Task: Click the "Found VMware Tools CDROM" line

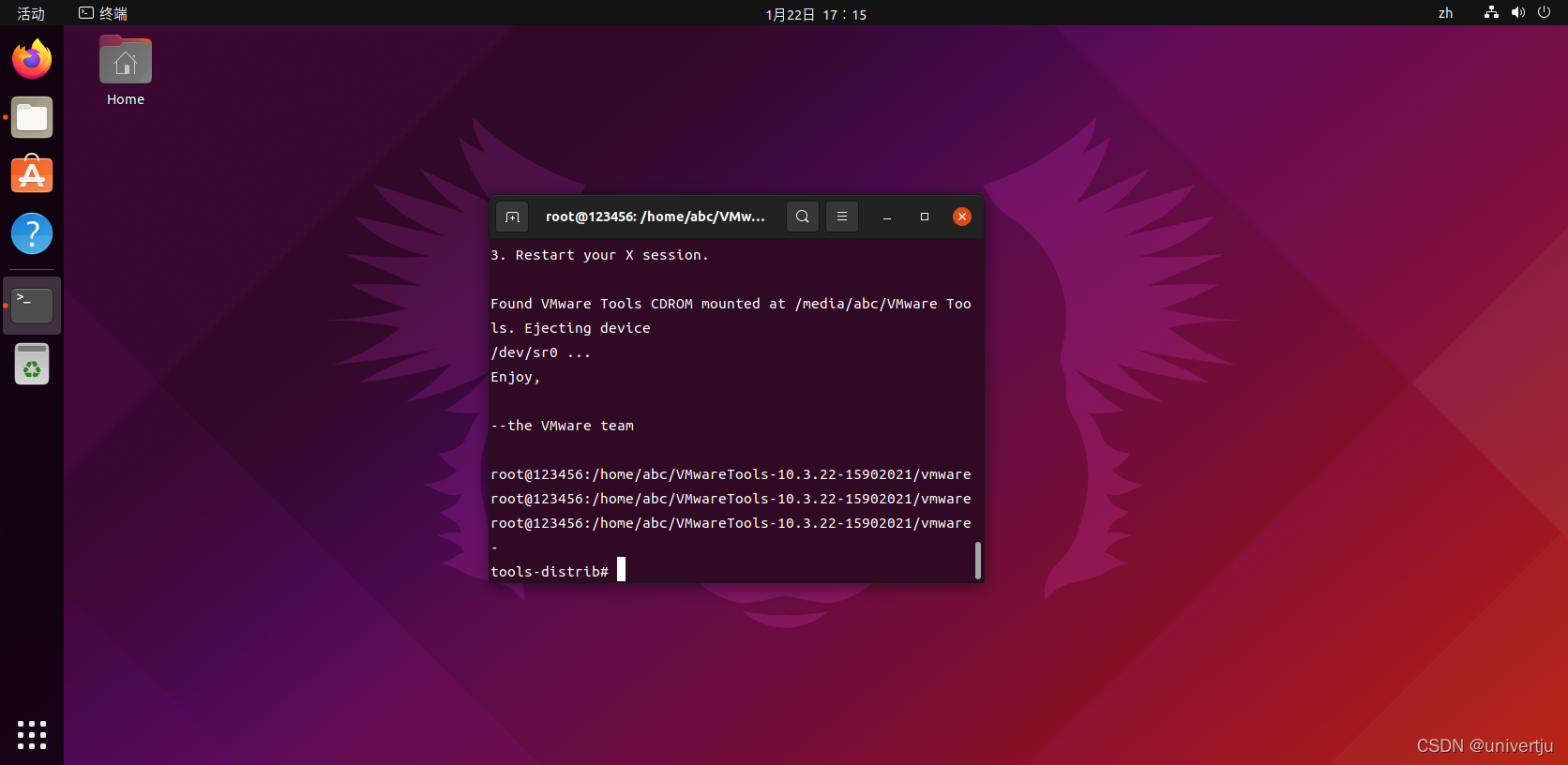Action: click(x=731, y=304)
